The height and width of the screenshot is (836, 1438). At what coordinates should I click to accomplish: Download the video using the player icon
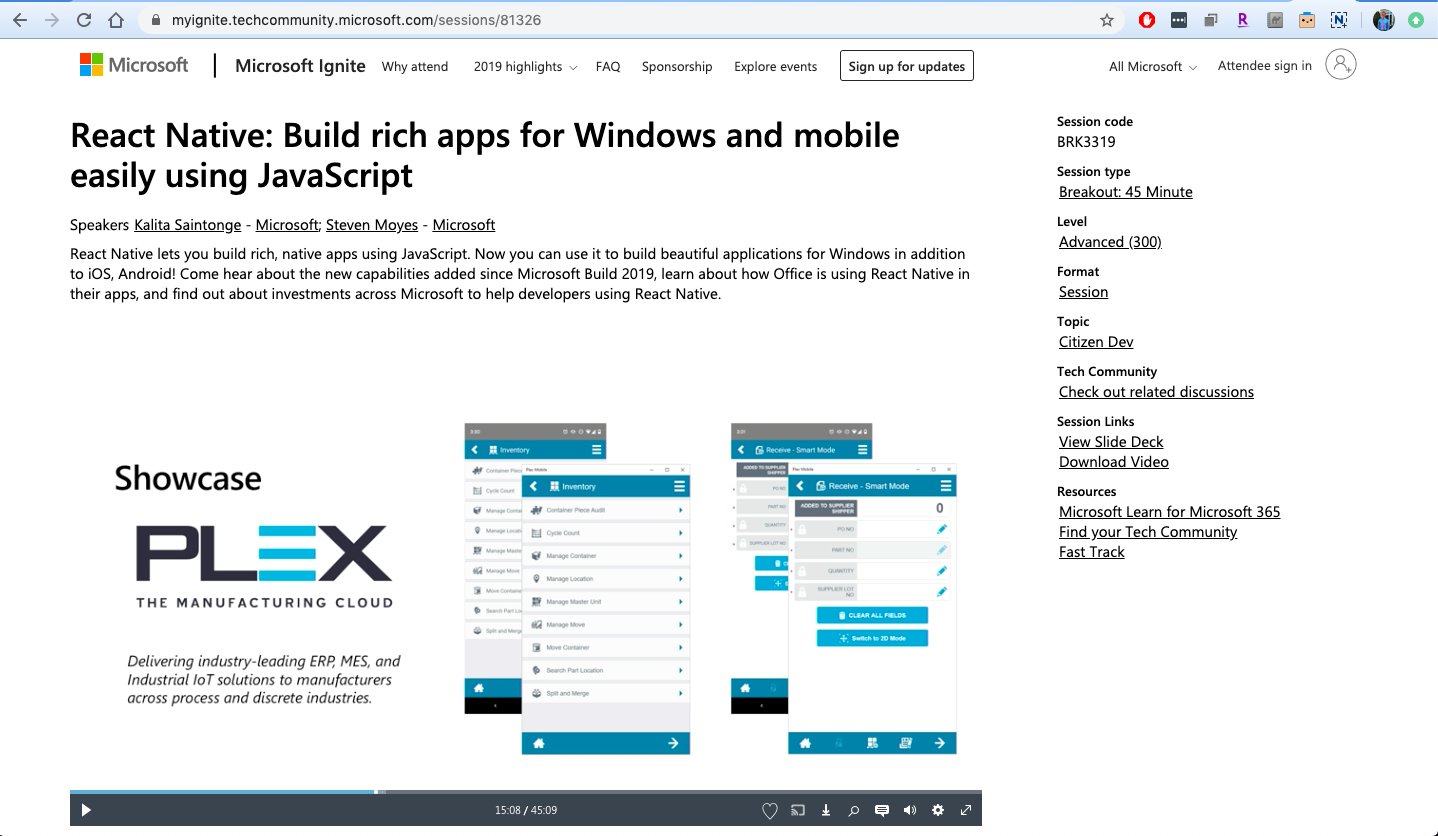825,810
